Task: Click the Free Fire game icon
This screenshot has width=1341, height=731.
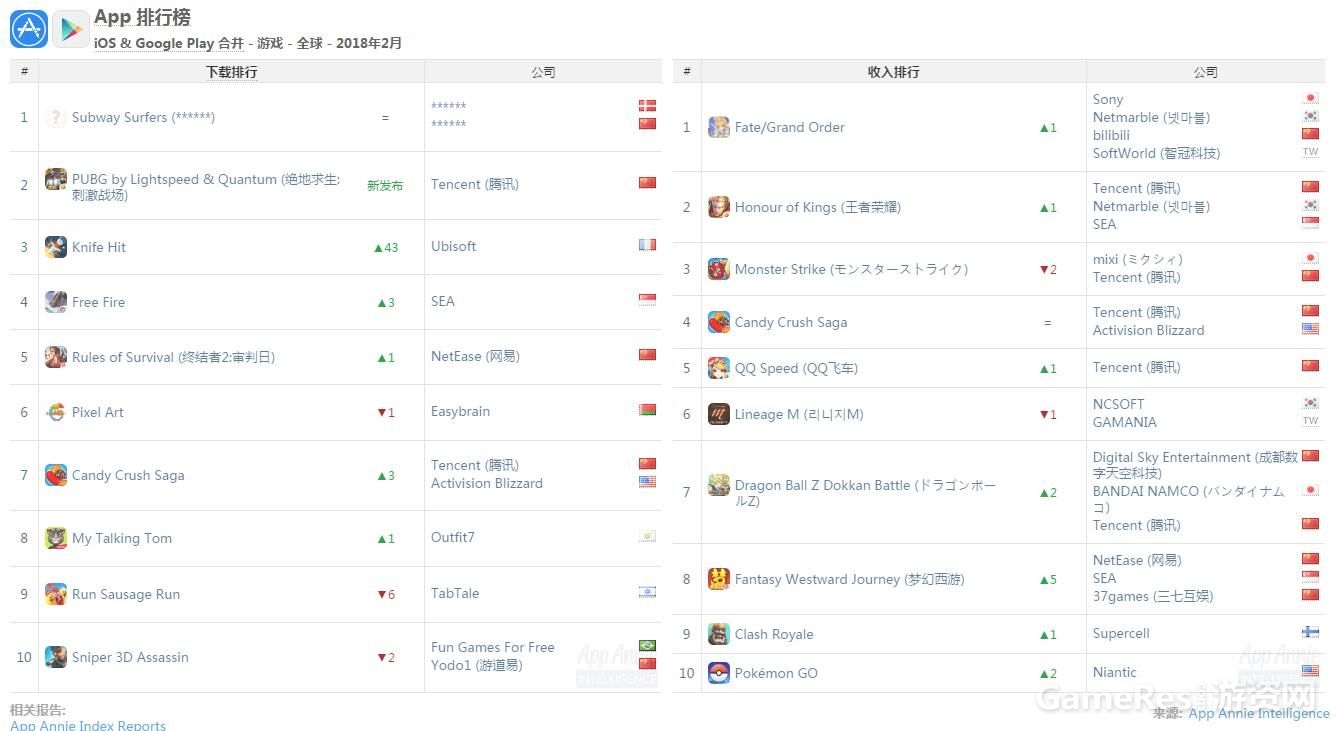Action: pos(56,302)
